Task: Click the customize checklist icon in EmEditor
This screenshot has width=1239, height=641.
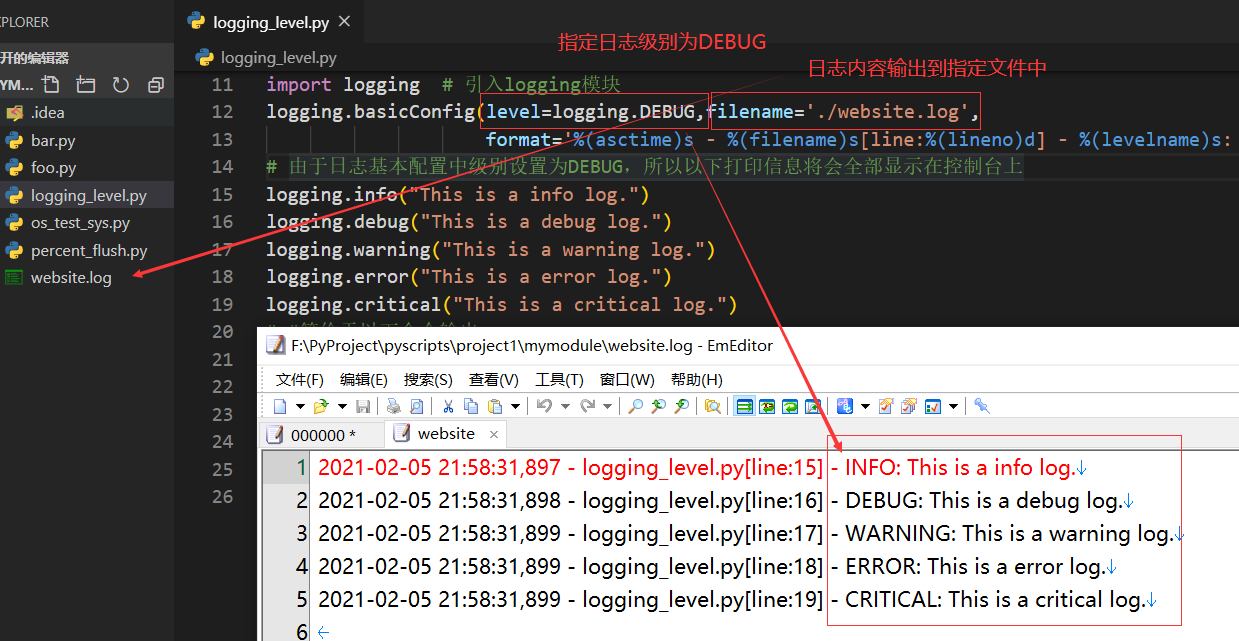Action: pyautogui.click(x=932, y=406)
